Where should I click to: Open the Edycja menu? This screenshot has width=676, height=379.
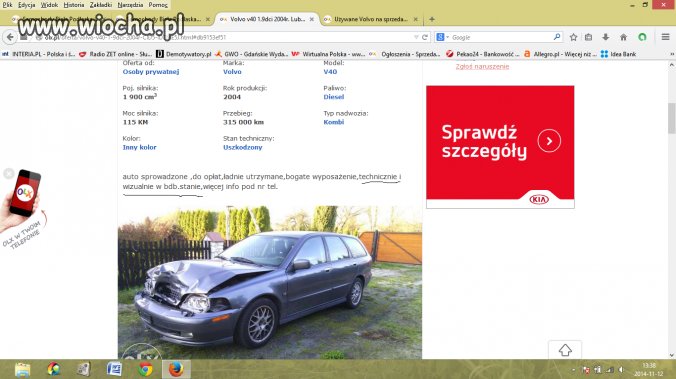point(26,5)
